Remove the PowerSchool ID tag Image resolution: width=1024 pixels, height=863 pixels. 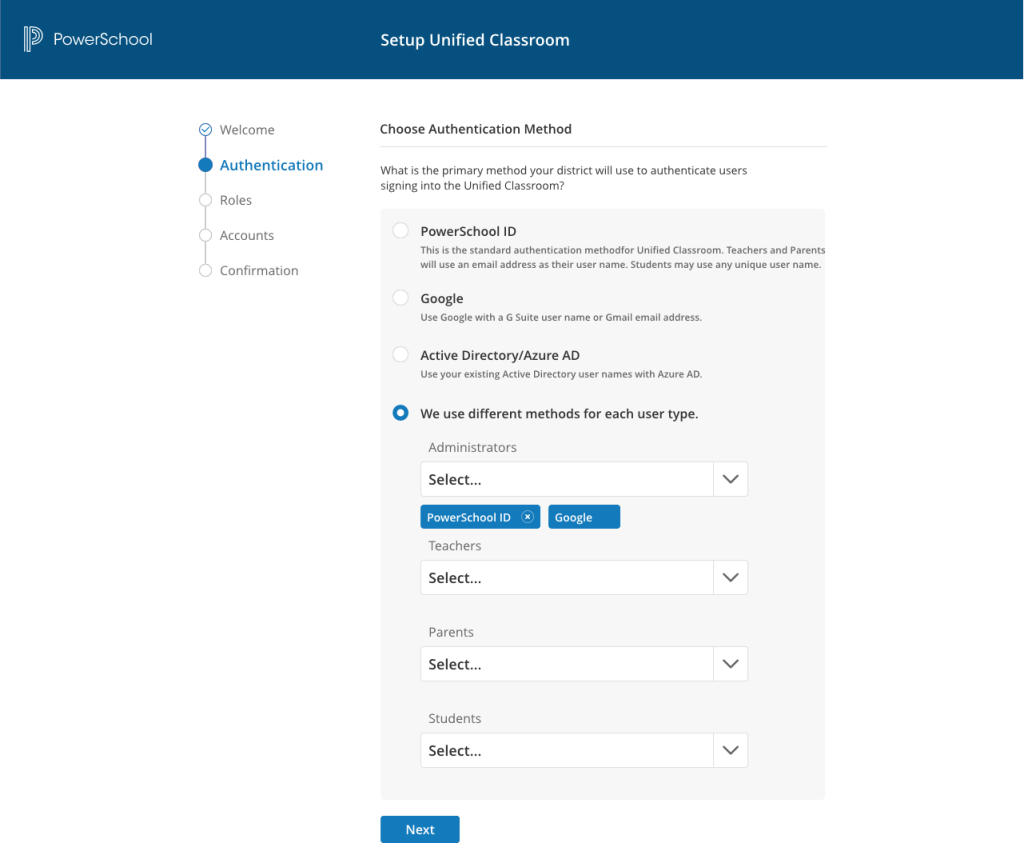pyautogui.click(x=528, y=517)
